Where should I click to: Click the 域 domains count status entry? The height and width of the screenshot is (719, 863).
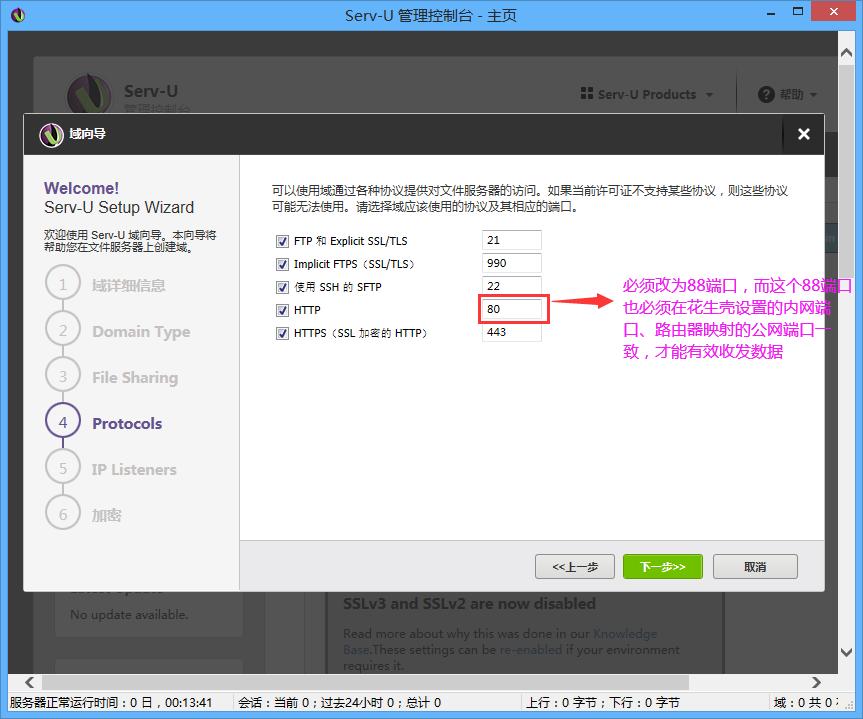(805, 702)
